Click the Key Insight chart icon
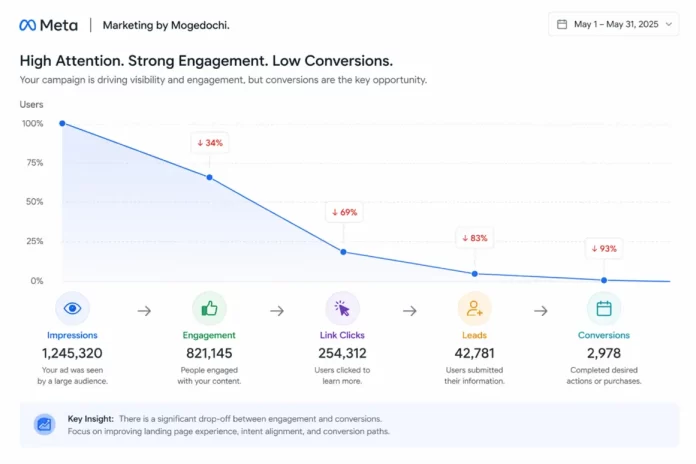The image size is (696, 464). (x=44, y=424)
